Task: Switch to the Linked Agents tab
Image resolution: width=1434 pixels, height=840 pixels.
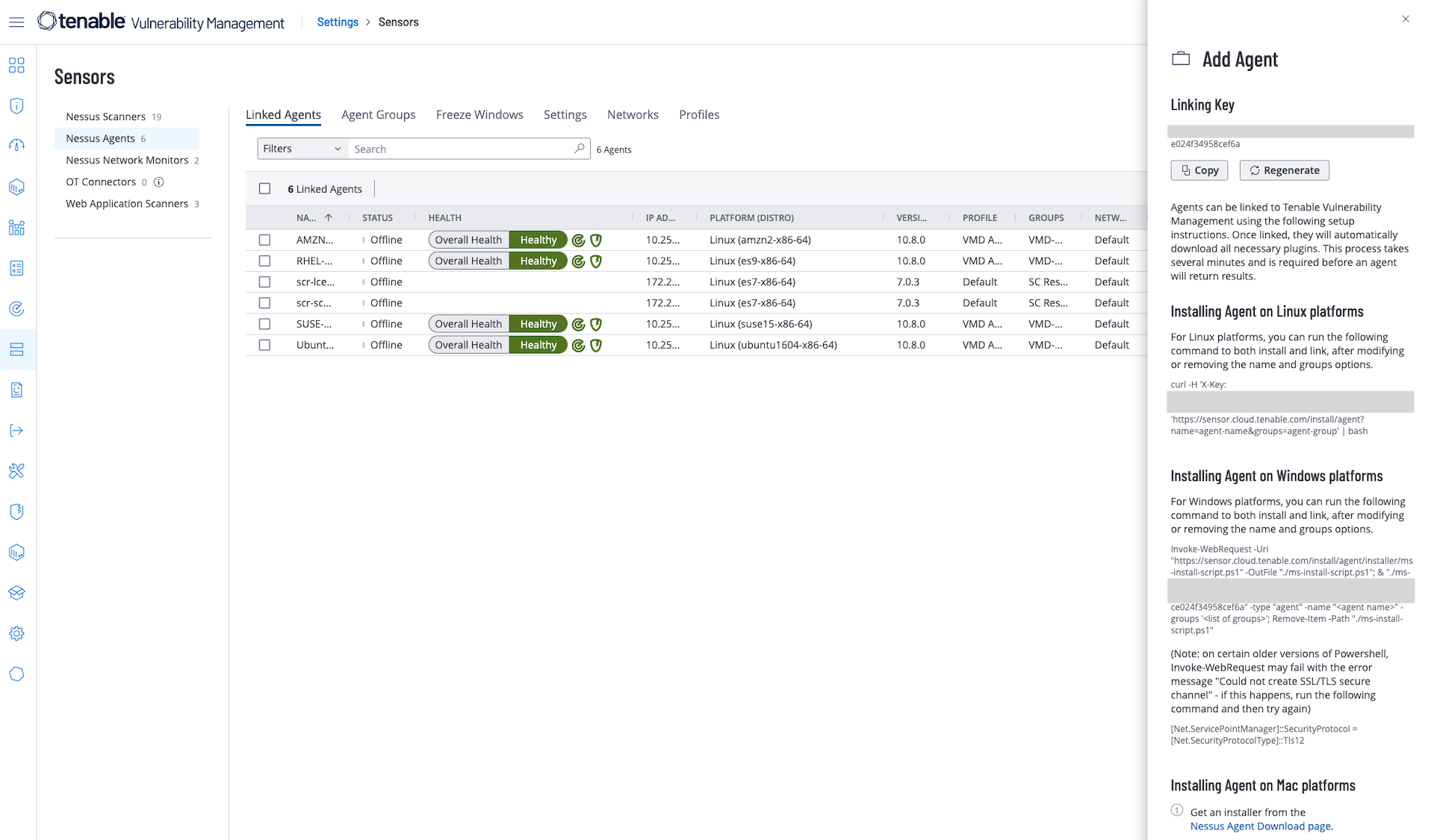Action: pyautogui.click(x=283, y=114)
